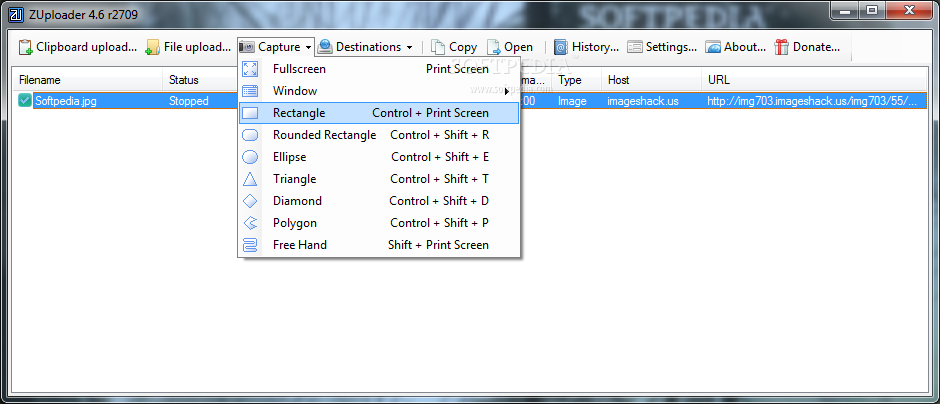Click the Clipboard upload toolbar icon

coord(25,47)
